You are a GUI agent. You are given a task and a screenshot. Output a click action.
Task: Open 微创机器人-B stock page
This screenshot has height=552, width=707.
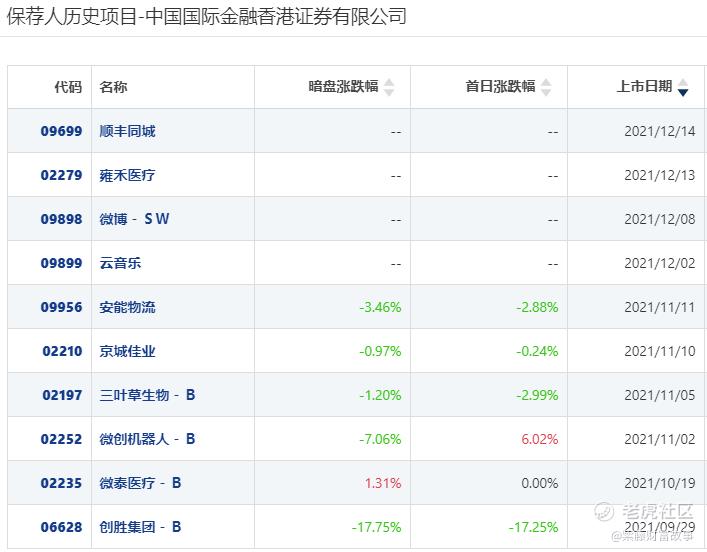click(x=147, y=439)
